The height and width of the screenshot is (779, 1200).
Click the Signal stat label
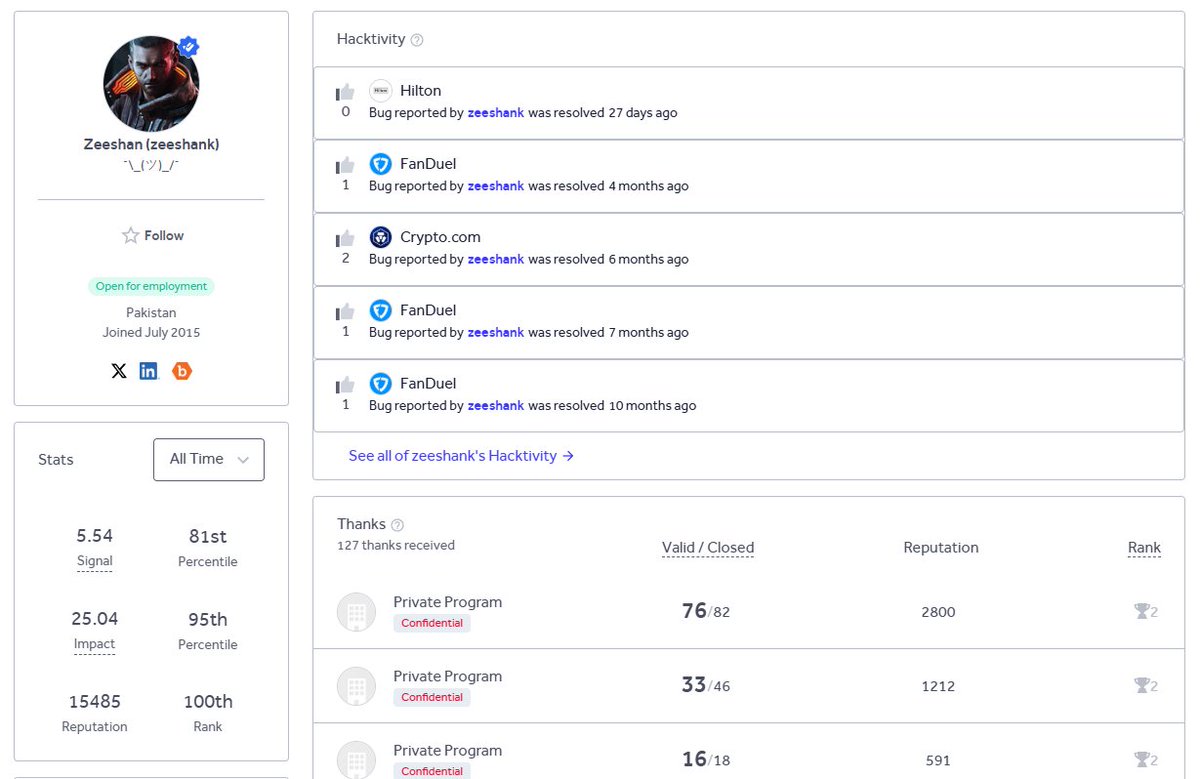click(95, 562)
